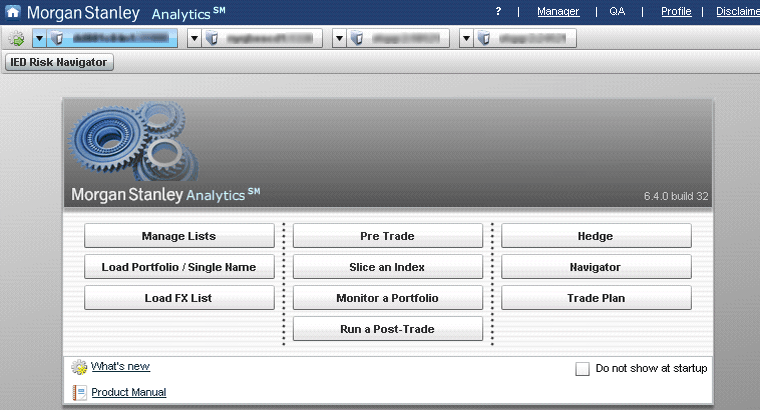Viewport: 760px width, 410px height.
Task: Click the green gear icon in the toolbar
Action: (x=16, y=38)
